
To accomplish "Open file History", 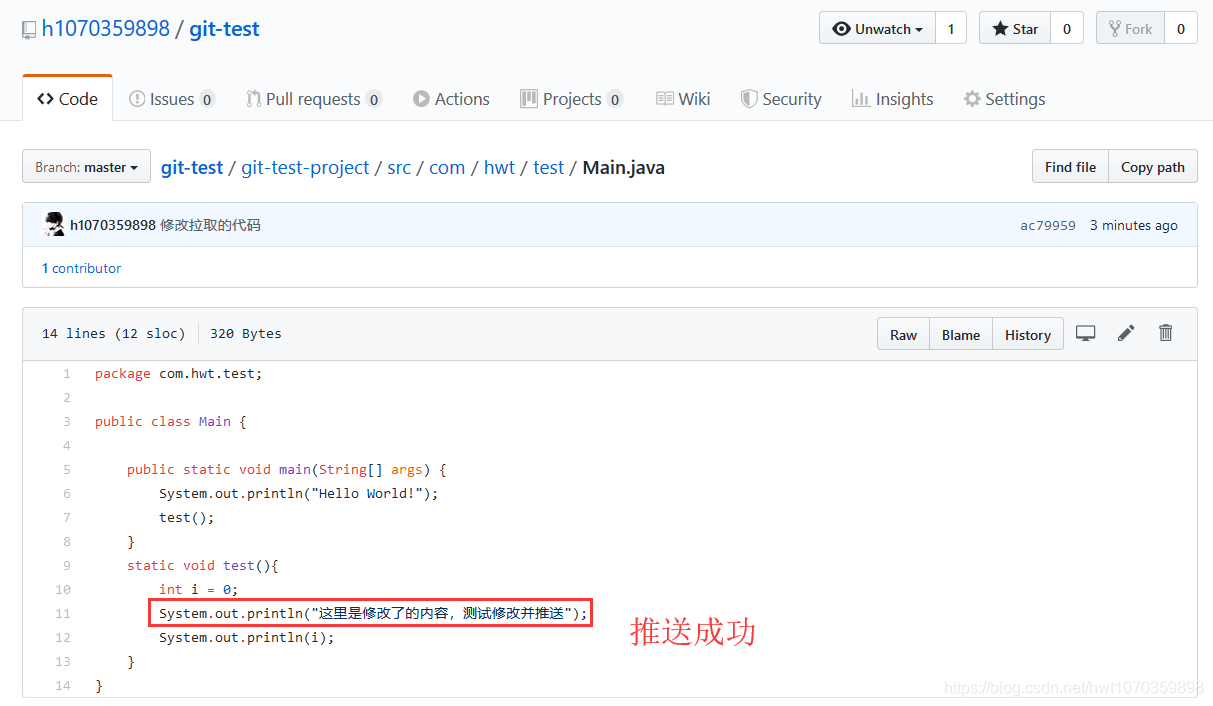I will point(1028,334).
